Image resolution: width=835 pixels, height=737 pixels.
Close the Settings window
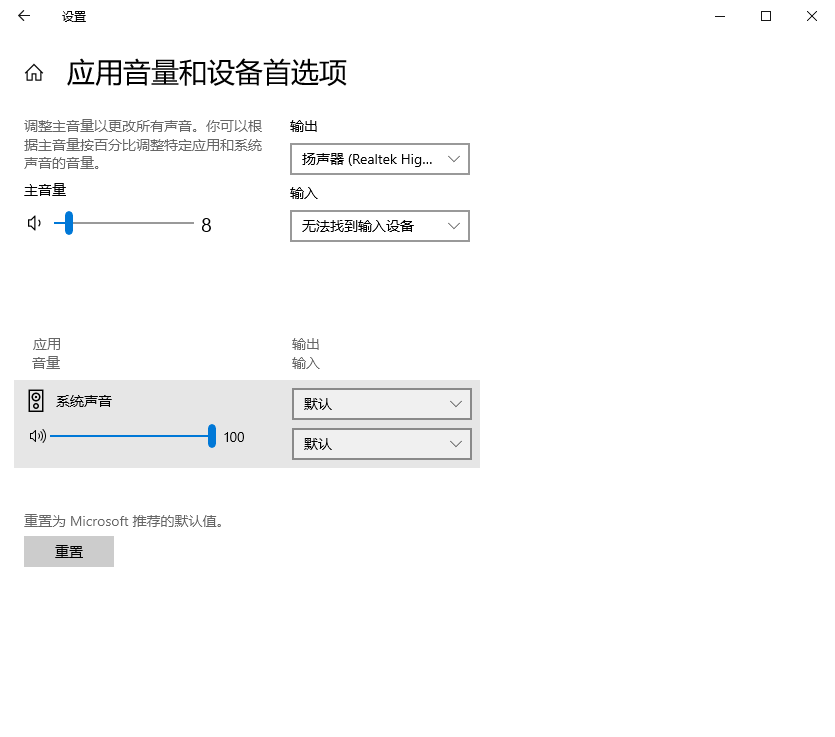pyautogui.click(x=812, y=16)
